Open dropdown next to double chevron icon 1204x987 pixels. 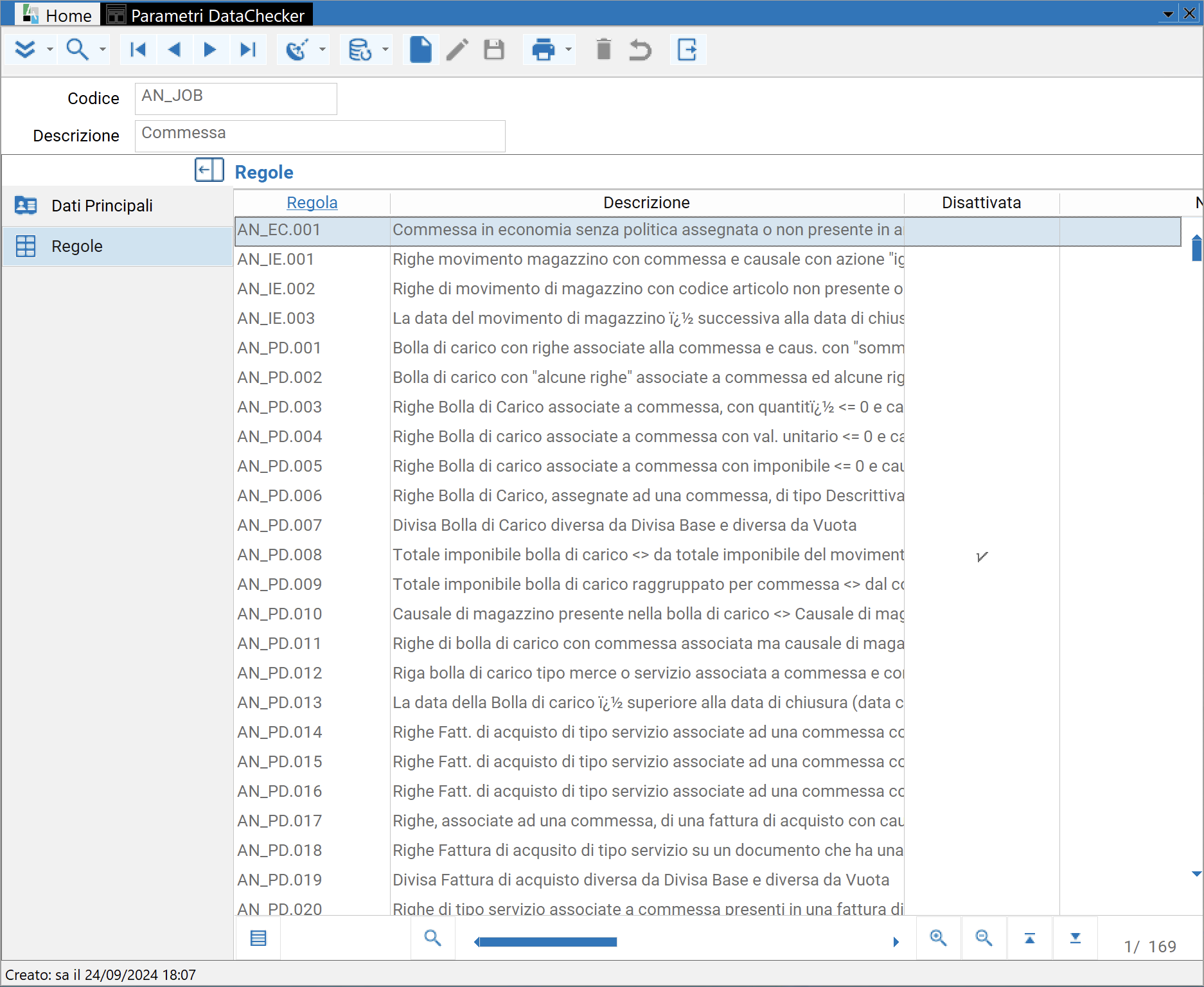click(49, 49)
